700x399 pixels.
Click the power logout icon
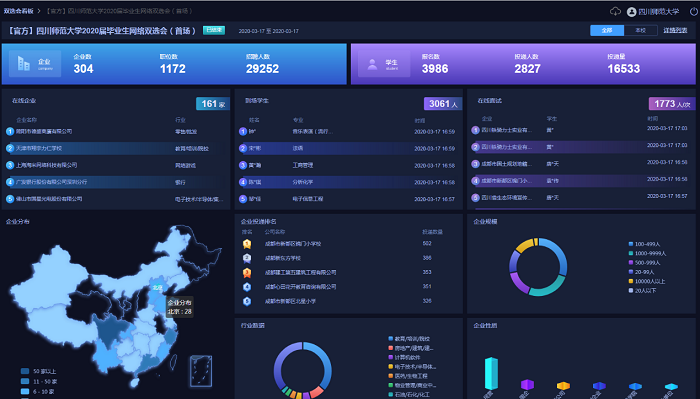pos(694,12)
